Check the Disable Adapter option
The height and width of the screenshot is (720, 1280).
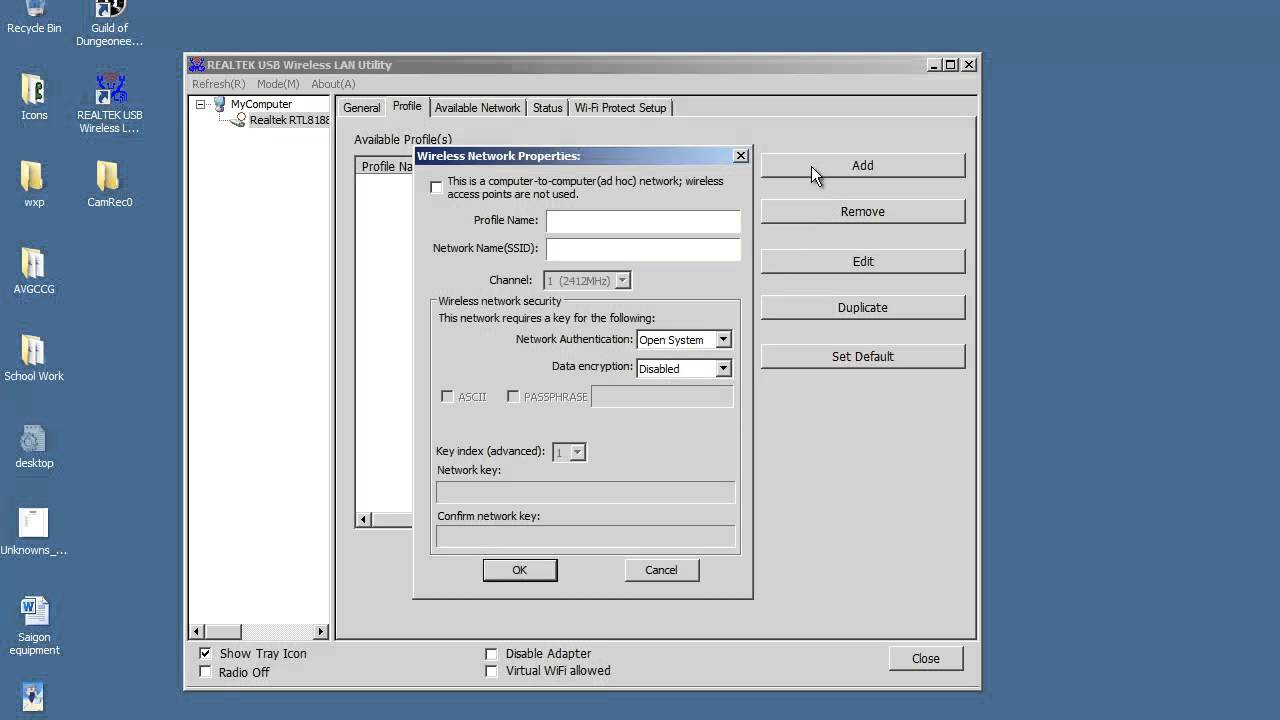[491, 653]
